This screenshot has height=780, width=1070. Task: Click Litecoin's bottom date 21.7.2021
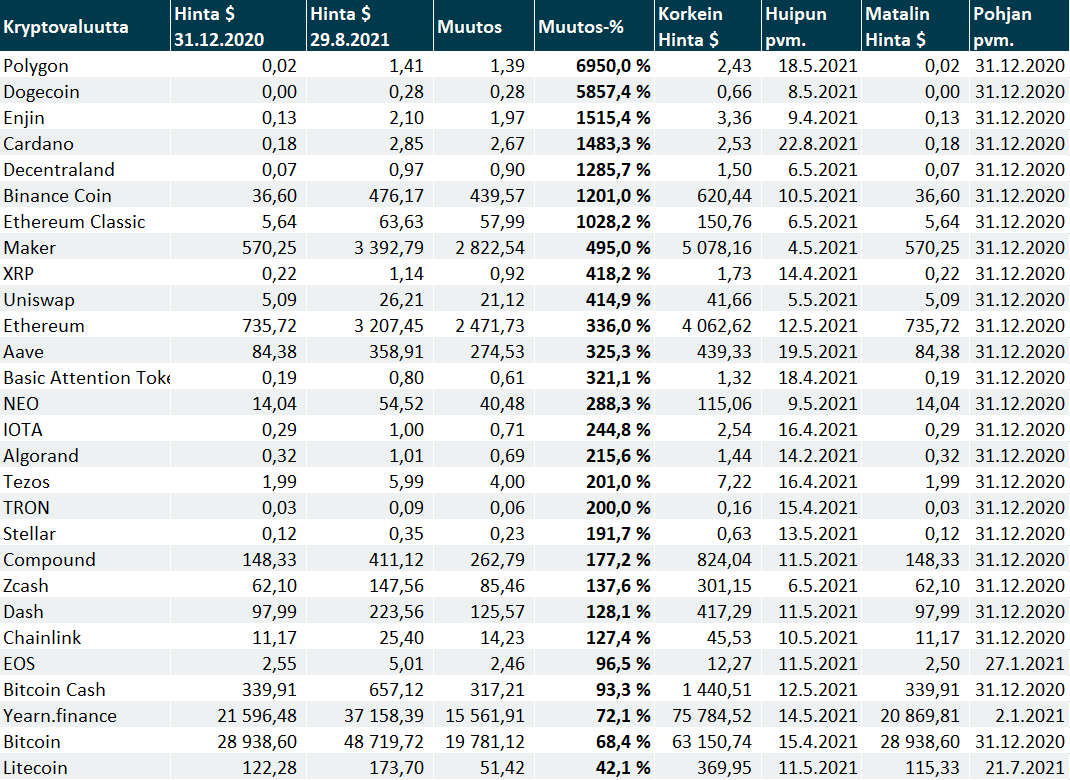(x=1020, y=768)
